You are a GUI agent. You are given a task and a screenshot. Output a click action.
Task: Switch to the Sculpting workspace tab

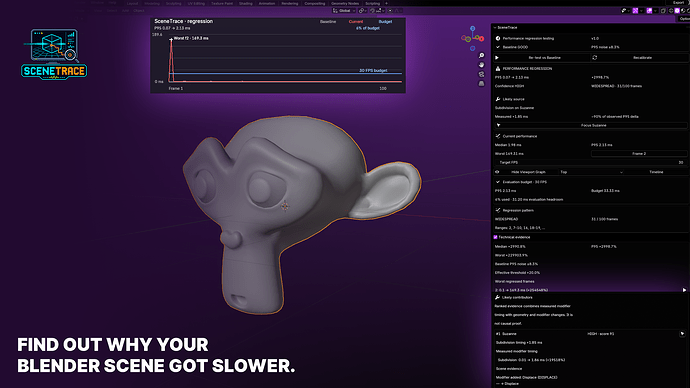click(173, 4)
